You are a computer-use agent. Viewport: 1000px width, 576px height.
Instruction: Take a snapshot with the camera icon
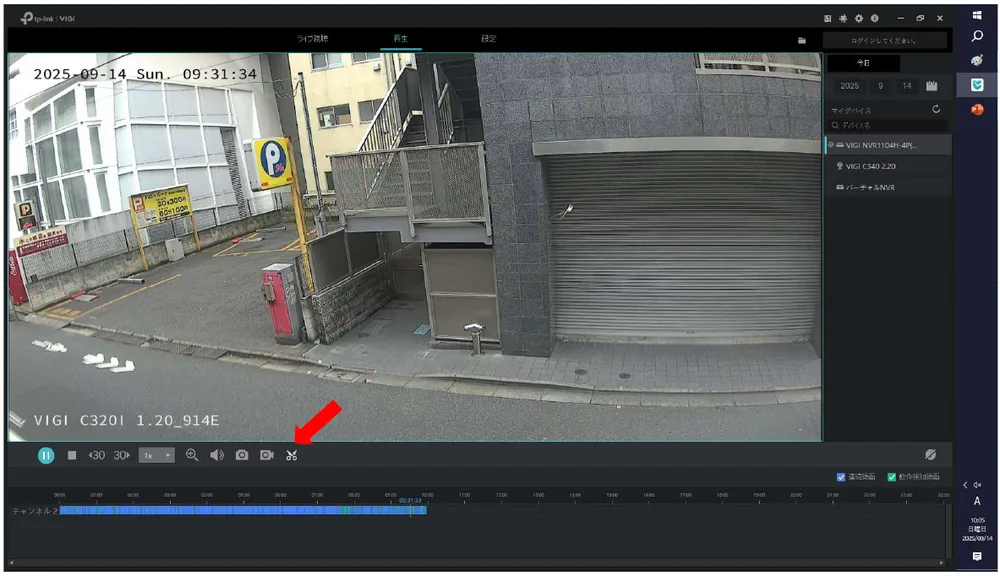(242, 455)
